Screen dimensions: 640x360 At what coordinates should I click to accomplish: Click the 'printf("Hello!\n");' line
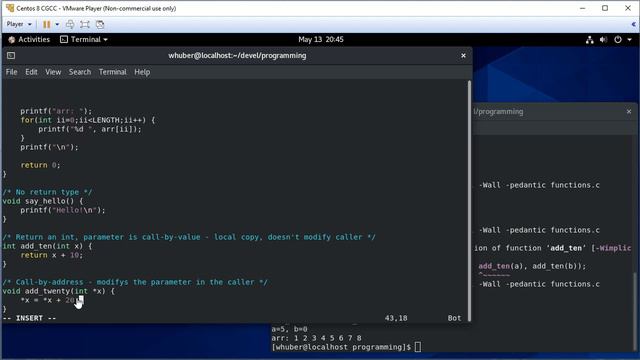63,210
